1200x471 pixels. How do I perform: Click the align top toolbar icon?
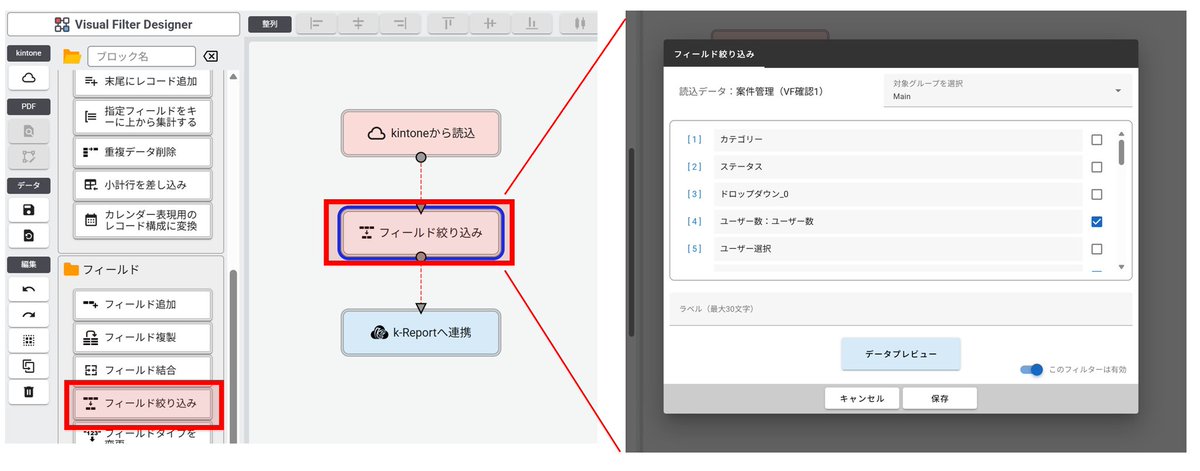tap(447, 23)
